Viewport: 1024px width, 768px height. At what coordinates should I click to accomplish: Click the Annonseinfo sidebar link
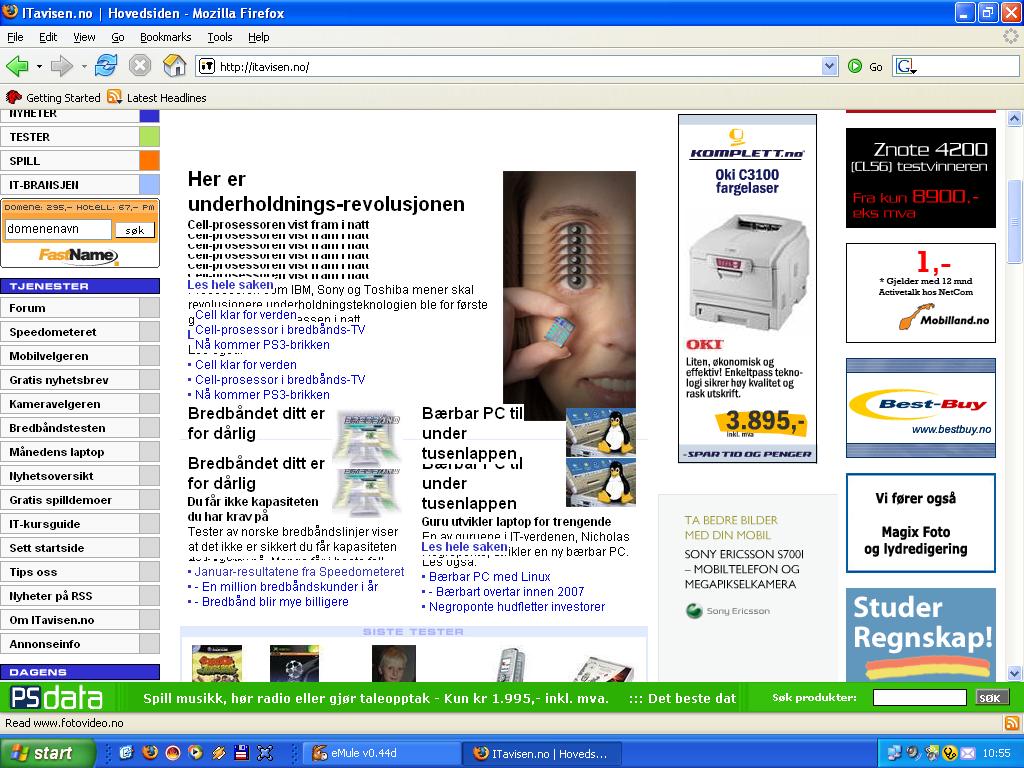(x=80, y=644)
